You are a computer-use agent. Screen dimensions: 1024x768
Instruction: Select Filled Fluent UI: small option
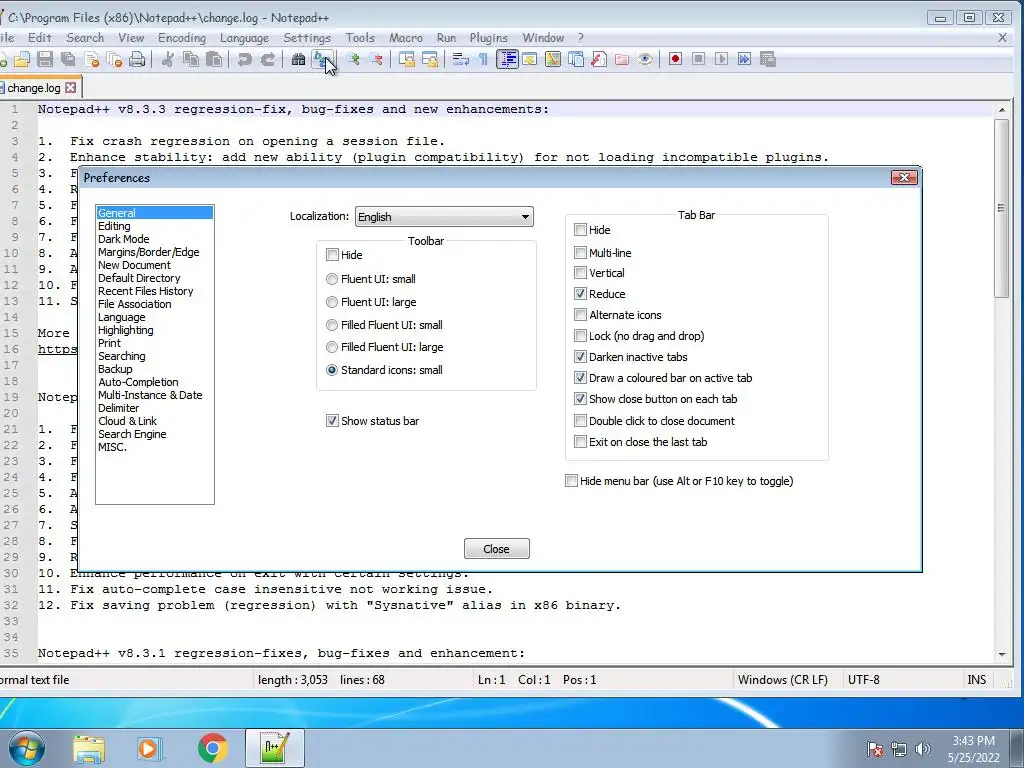coord(332,325)
